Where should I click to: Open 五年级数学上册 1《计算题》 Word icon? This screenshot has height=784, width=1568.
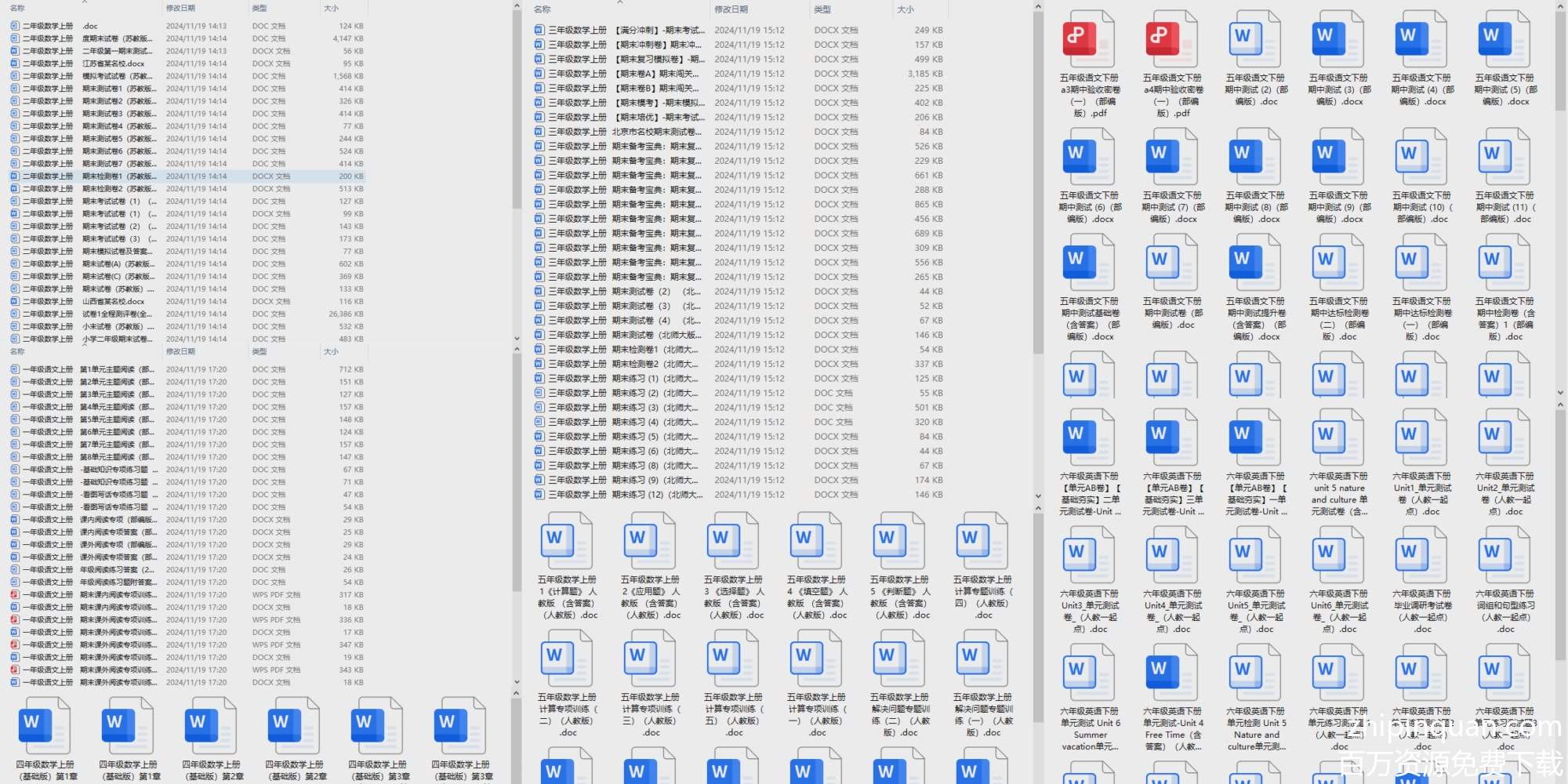click(x=566, y=541)
